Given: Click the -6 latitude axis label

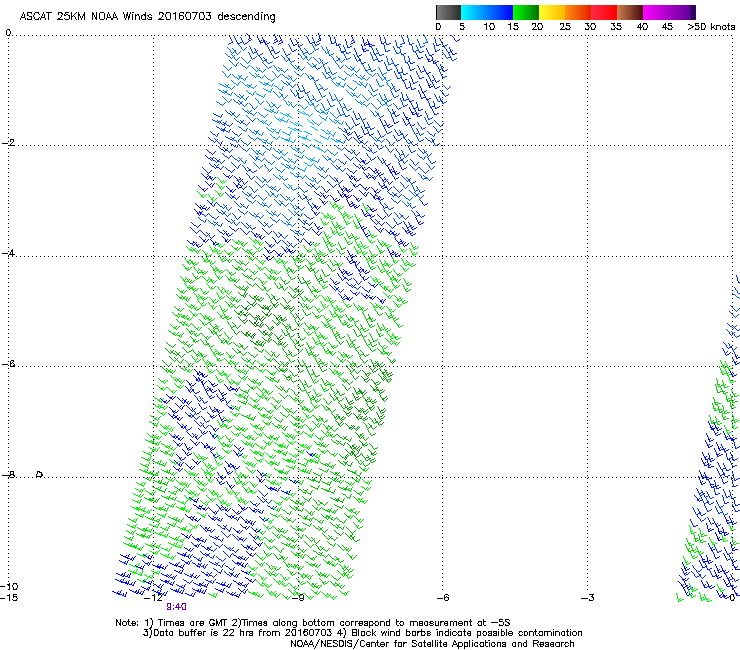Looking at the screenshot, I should click(x=8, y=364).
